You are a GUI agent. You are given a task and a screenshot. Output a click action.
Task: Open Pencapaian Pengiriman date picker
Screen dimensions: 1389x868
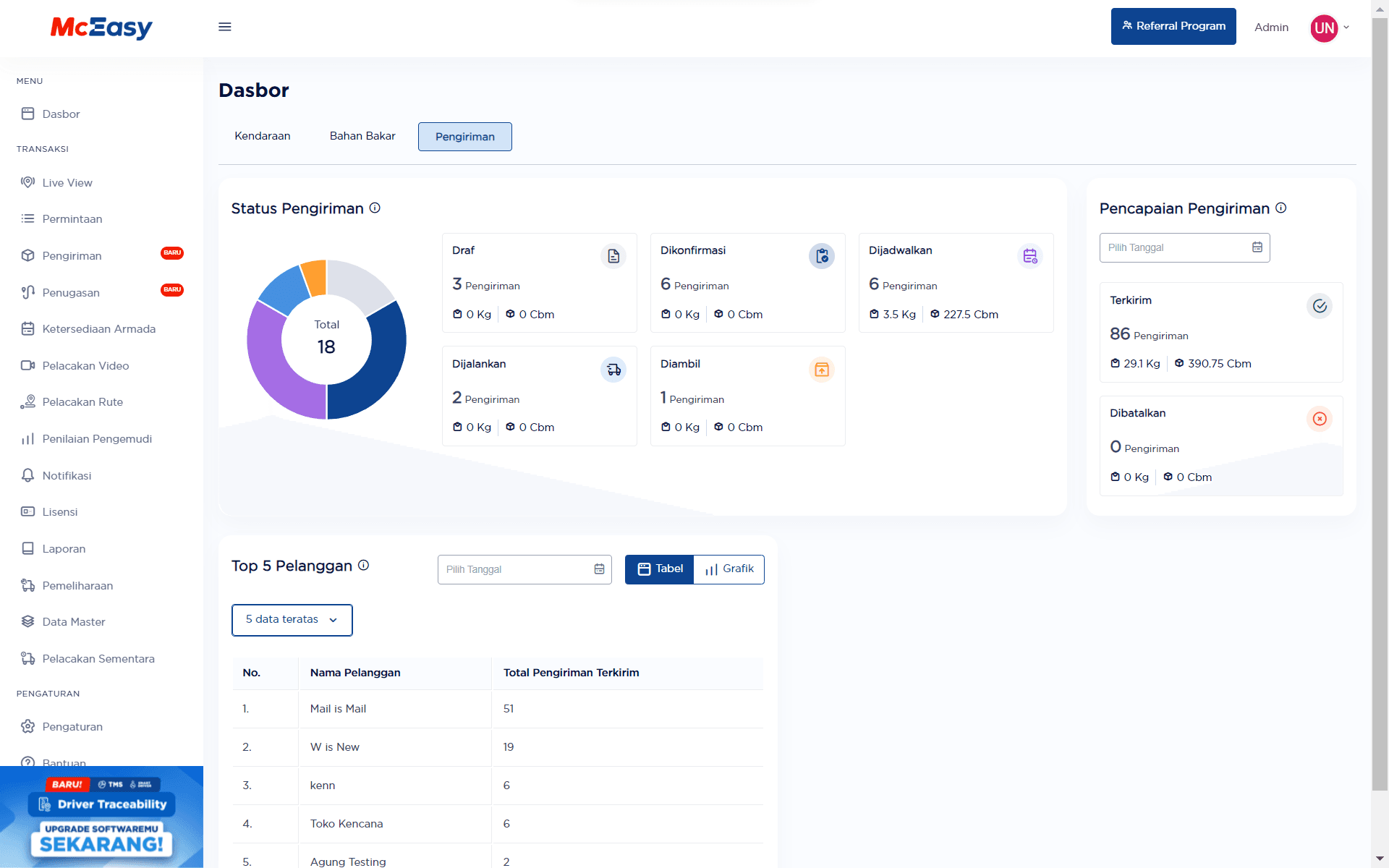1184,247
